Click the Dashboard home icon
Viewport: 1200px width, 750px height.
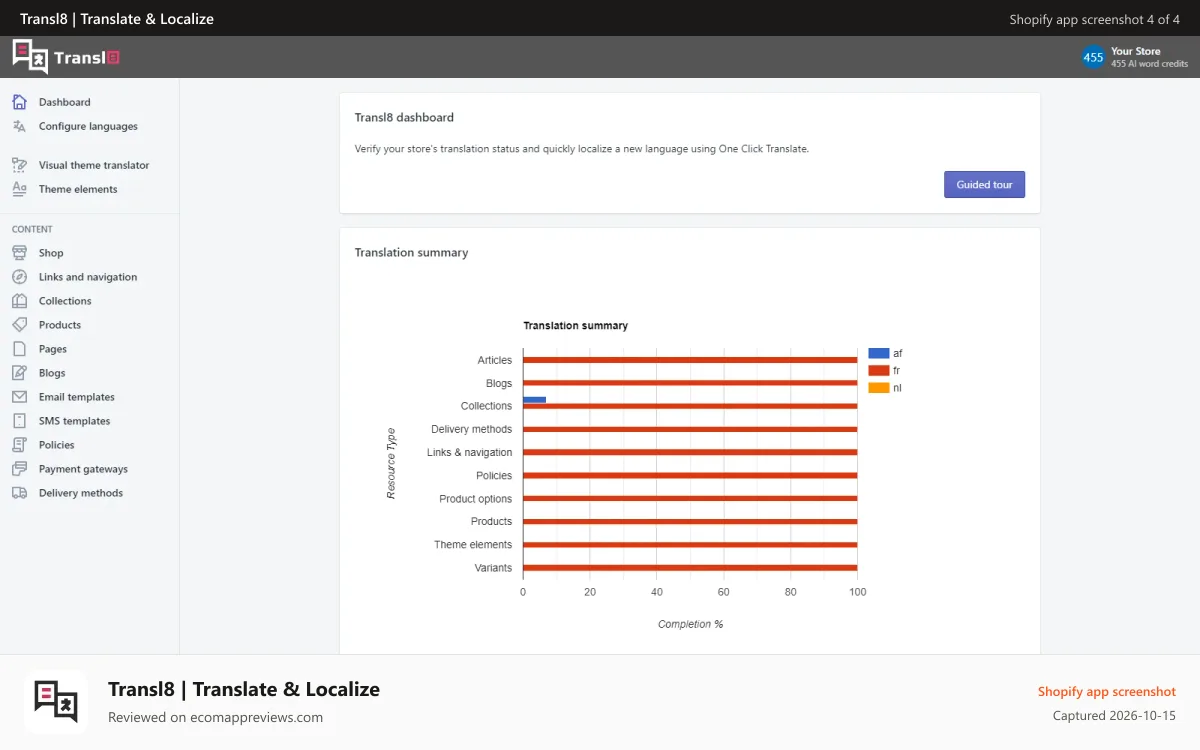point(19,102)
